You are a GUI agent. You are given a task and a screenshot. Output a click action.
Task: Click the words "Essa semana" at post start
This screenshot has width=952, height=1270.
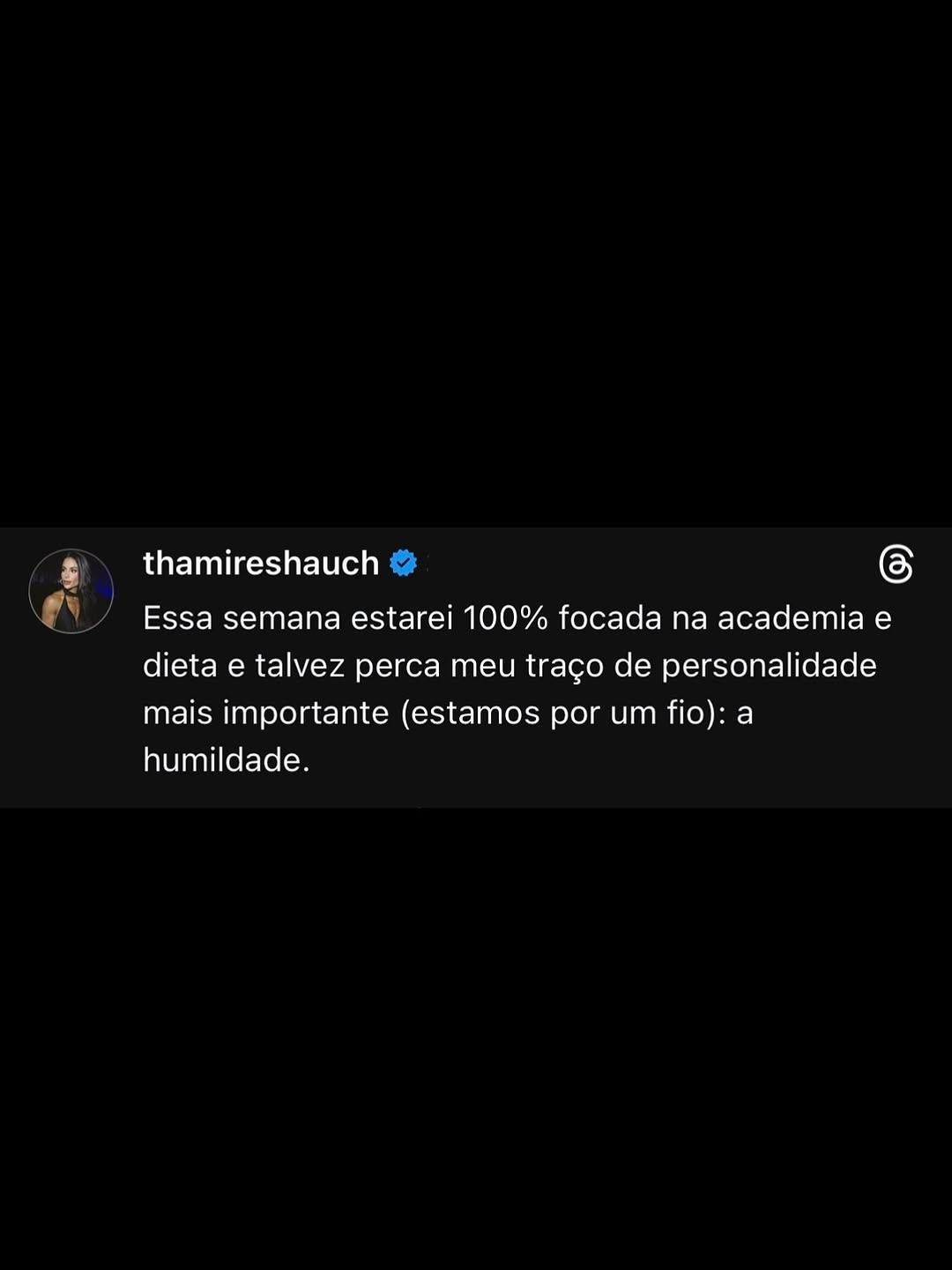click(x=242, y=617)
